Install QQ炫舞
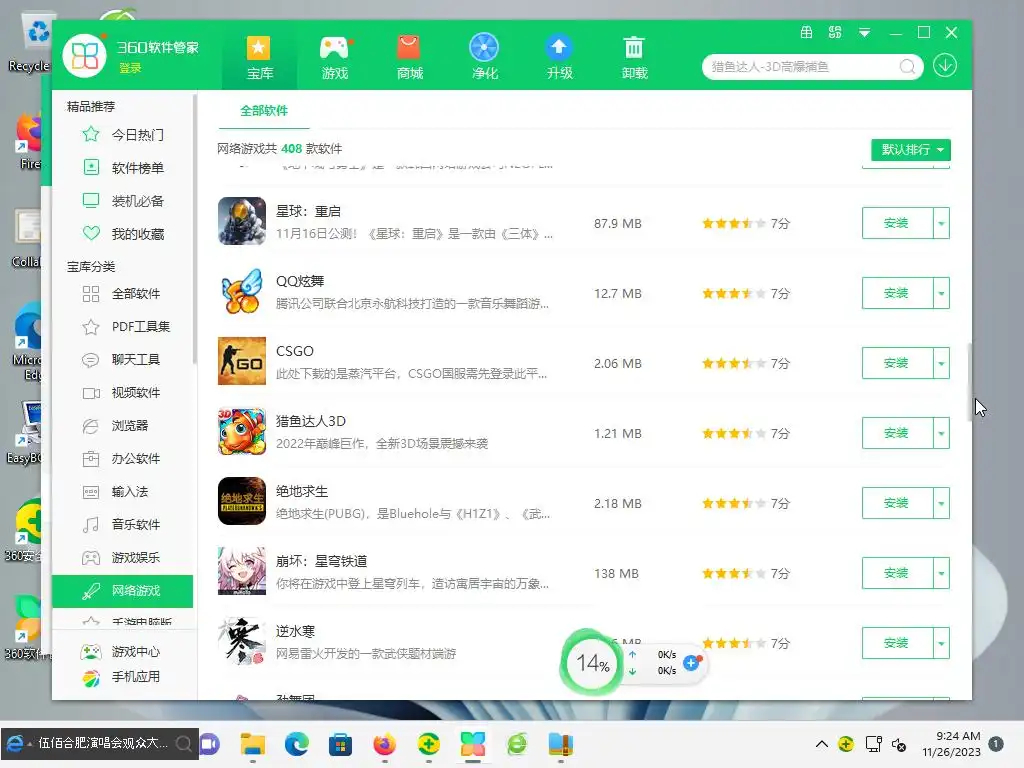1024x768 pixels. 897,293
